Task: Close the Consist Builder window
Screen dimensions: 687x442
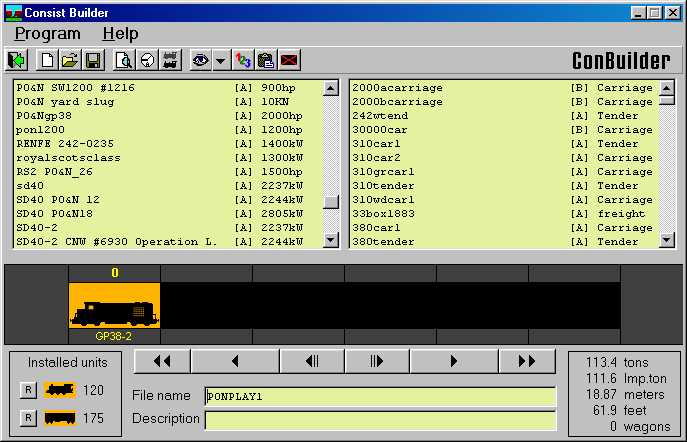Action: coord(673,13)
